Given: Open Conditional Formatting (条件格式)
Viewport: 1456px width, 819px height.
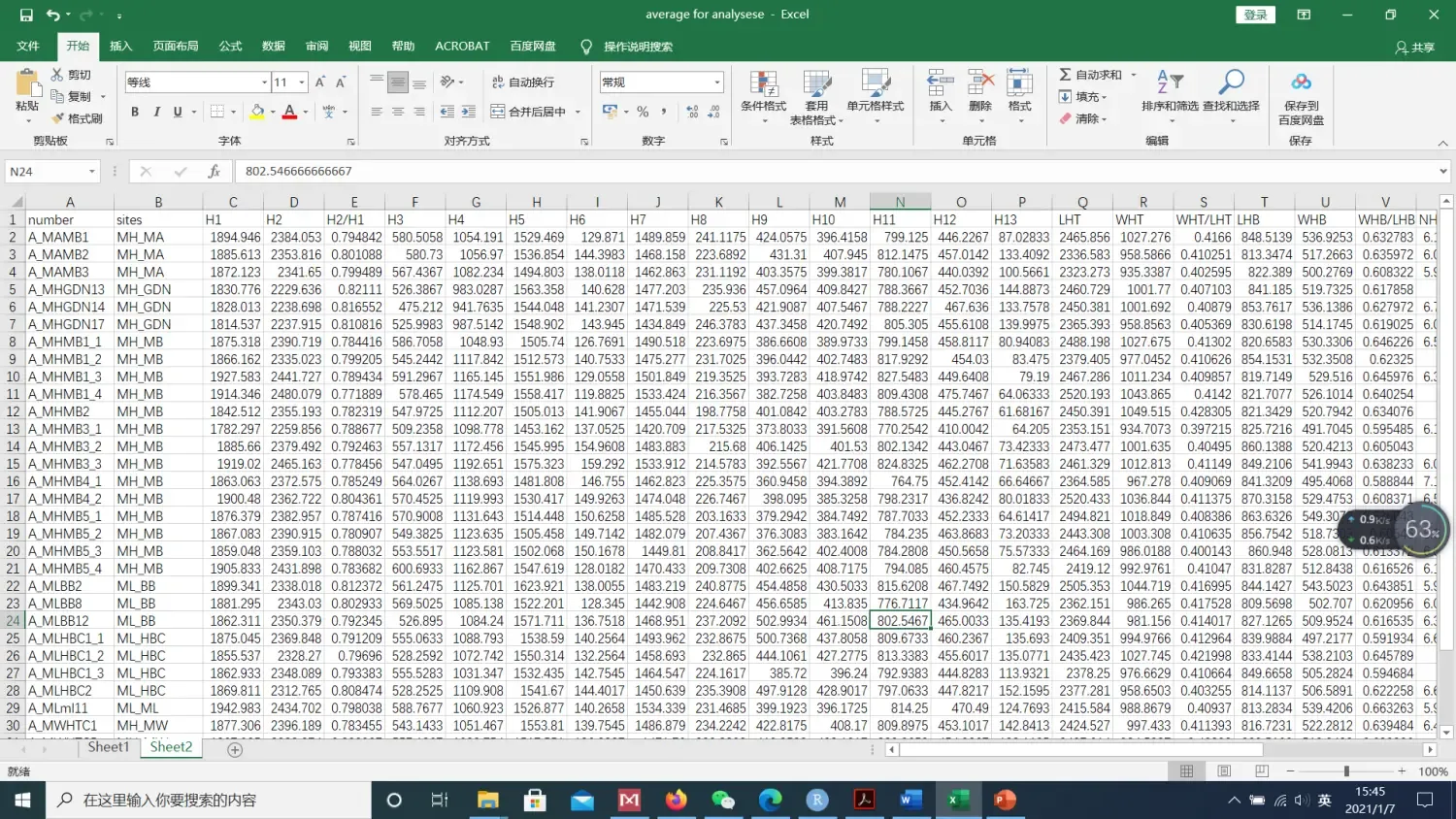Looking at the screenshot, I should click(763, 87).
